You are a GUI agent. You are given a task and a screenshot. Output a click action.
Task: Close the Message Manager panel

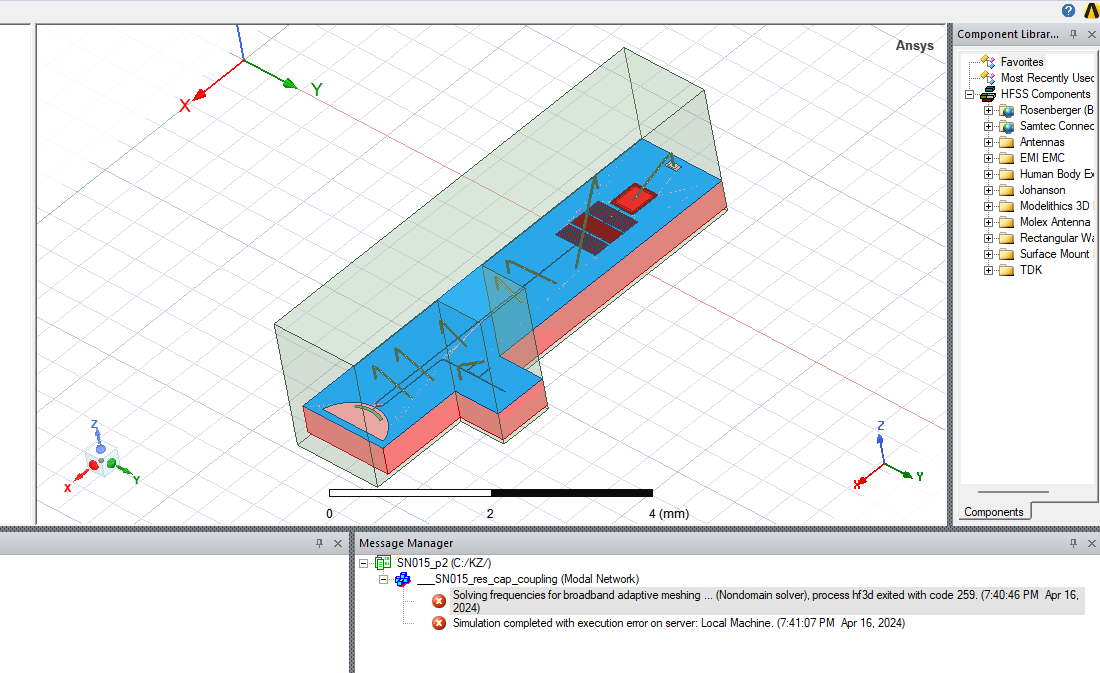point(1090,543)
